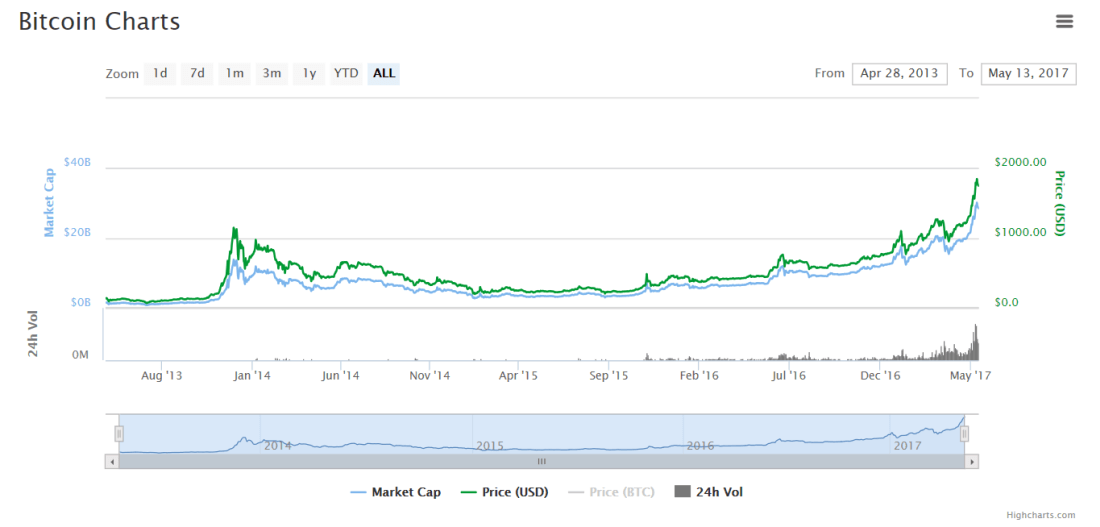Click the Nov '14 axis label
1100x527 pixels.
tap(429, 376)
